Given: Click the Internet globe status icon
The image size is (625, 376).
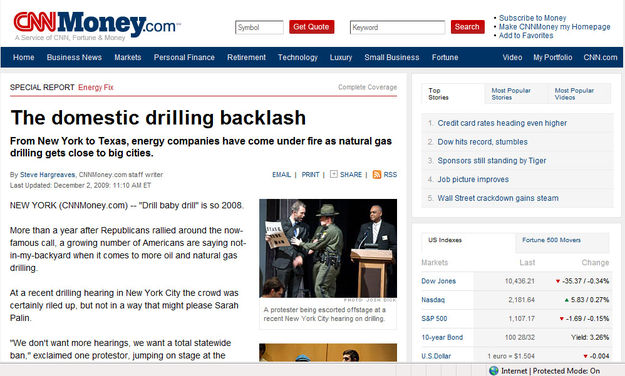Looking at the screenshot, I should [x=494, y=371].
